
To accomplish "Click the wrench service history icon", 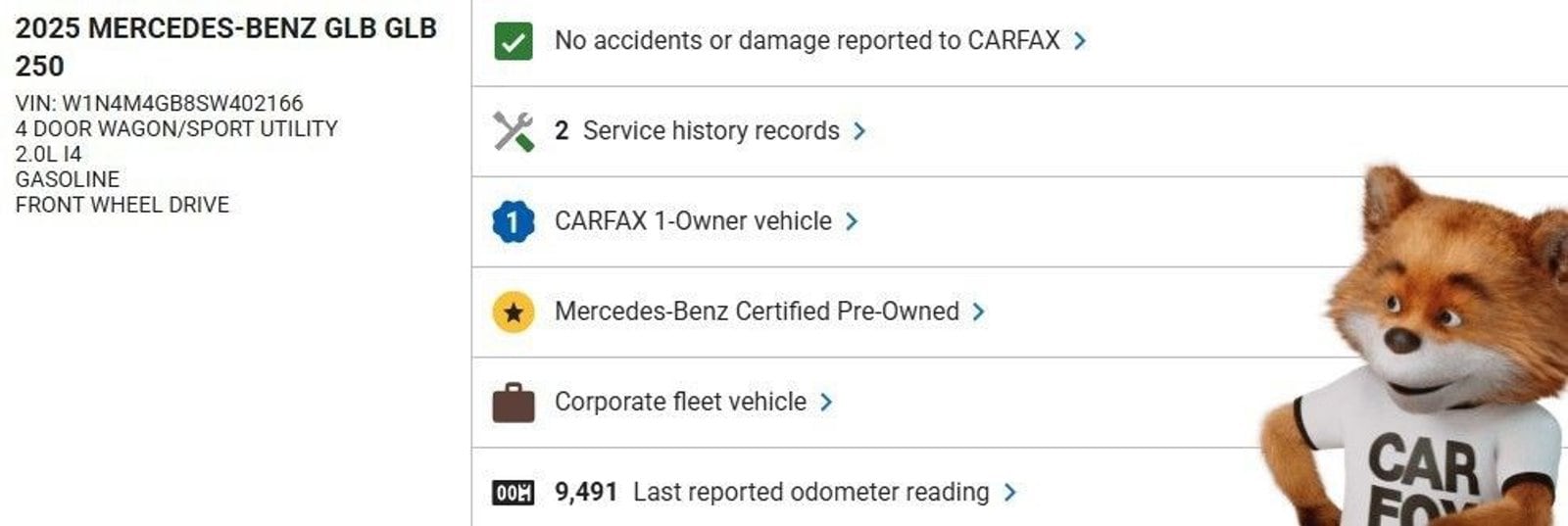I will tap(514, 131).
